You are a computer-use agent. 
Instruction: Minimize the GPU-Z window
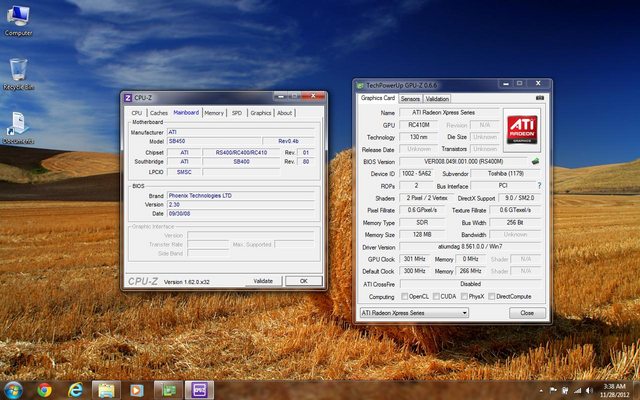(x=506, y=84)
